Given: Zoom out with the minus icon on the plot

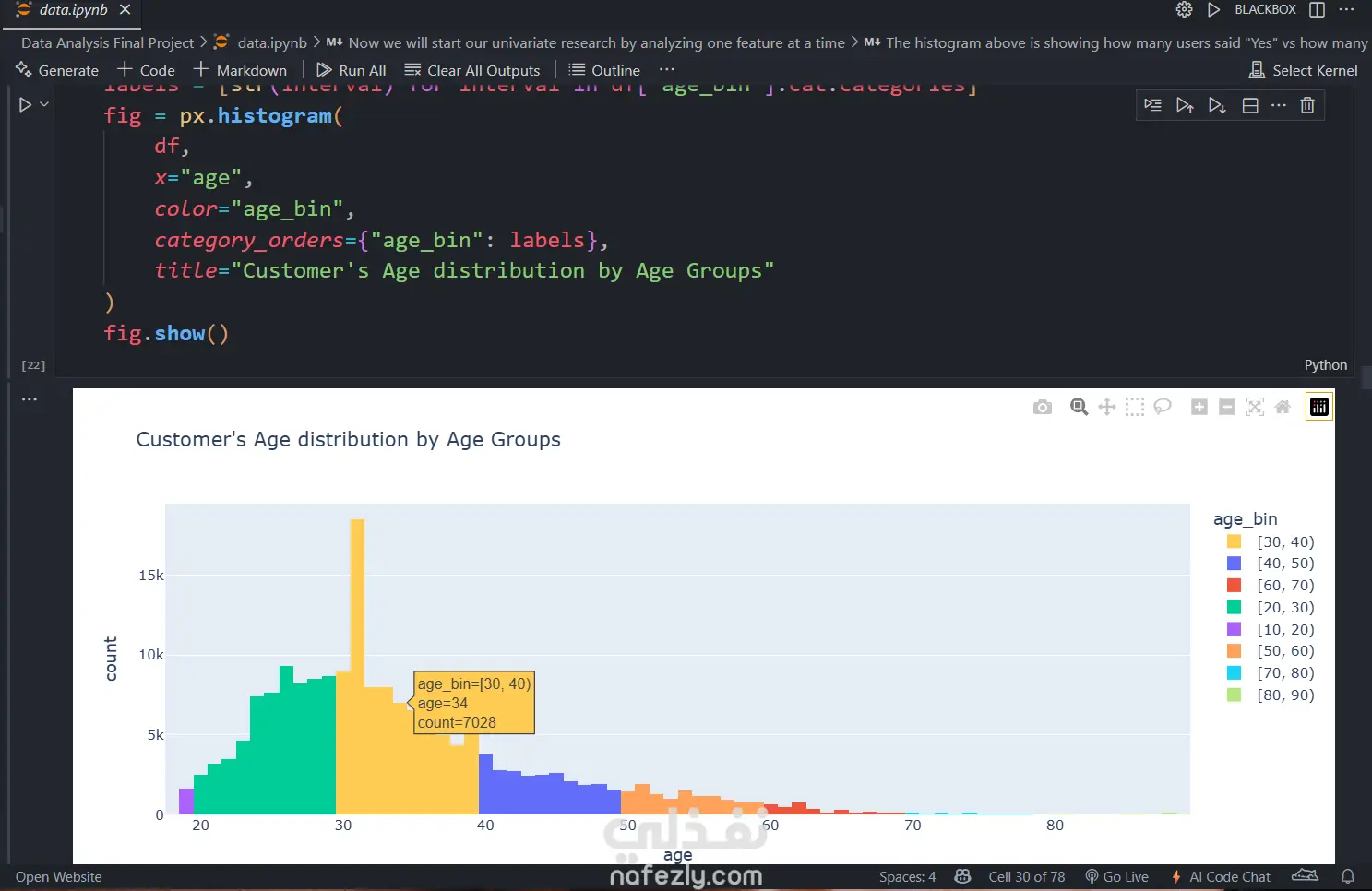Looking at the screenshot, I should pyautogui.click(x=1227, y=407).
